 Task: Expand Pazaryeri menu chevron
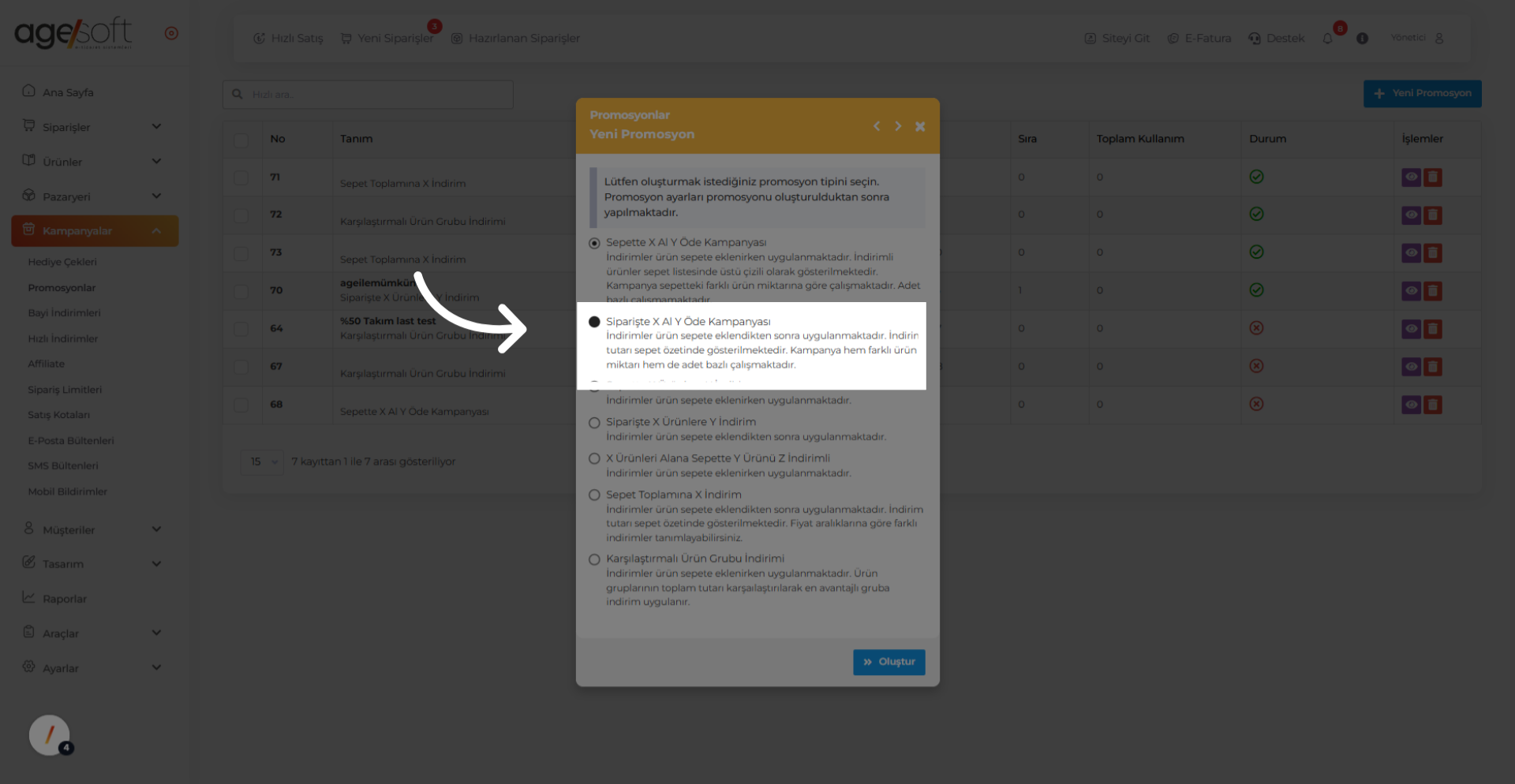tap(156, 196)
